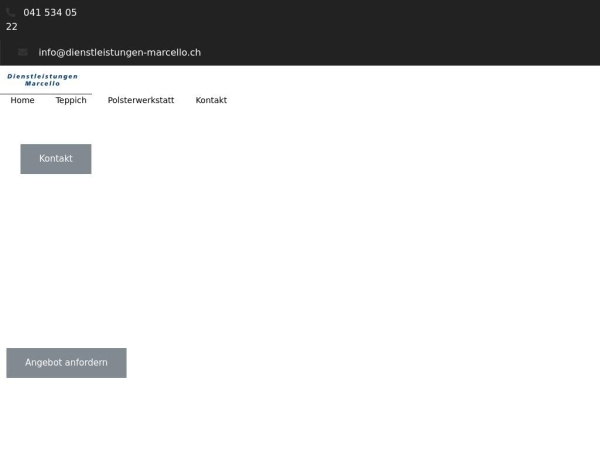Select Polsterwerkstatt in the navigation
The width and height of the screenshot is (600, 450).
(x=141, y=100)
